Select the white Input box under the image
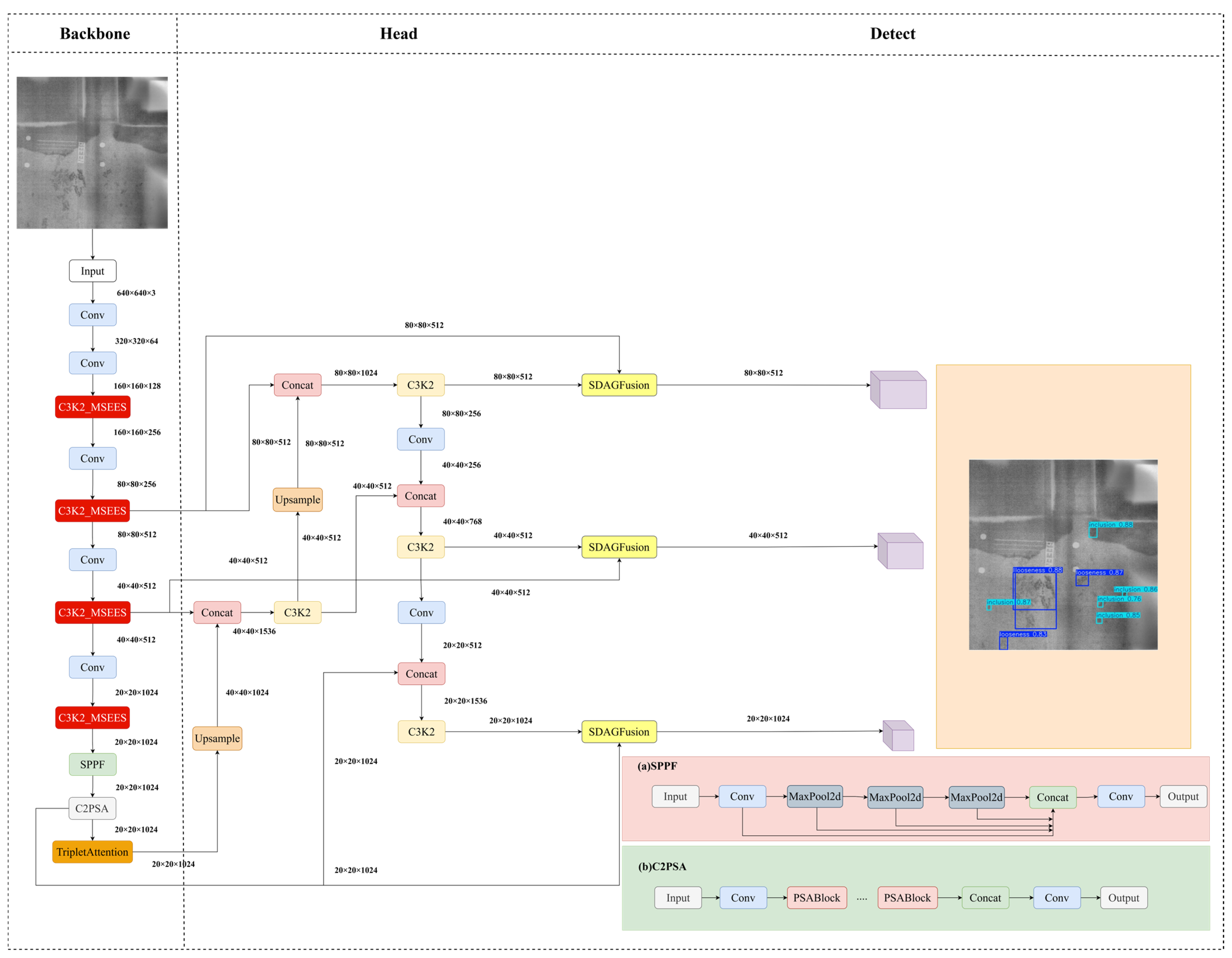The image size is (1232, 958). [92, 271]
